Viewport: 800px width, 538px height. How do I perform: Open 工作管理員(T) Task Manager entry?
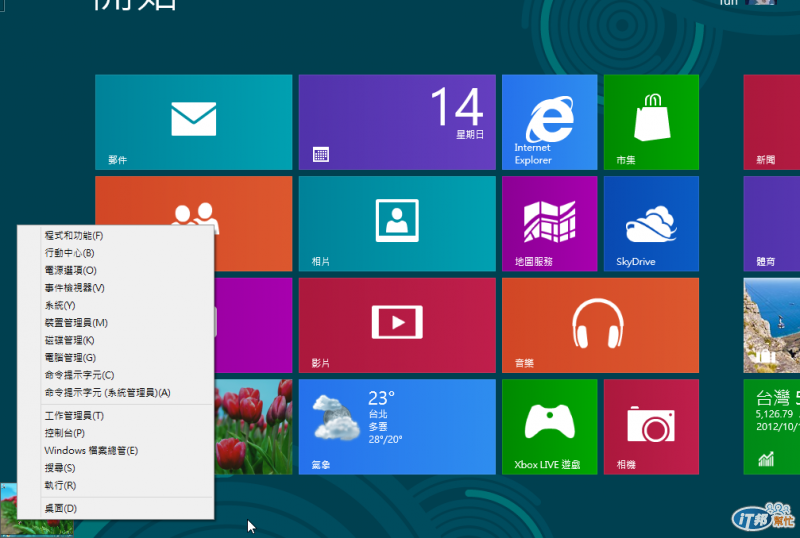coord(115,415)
